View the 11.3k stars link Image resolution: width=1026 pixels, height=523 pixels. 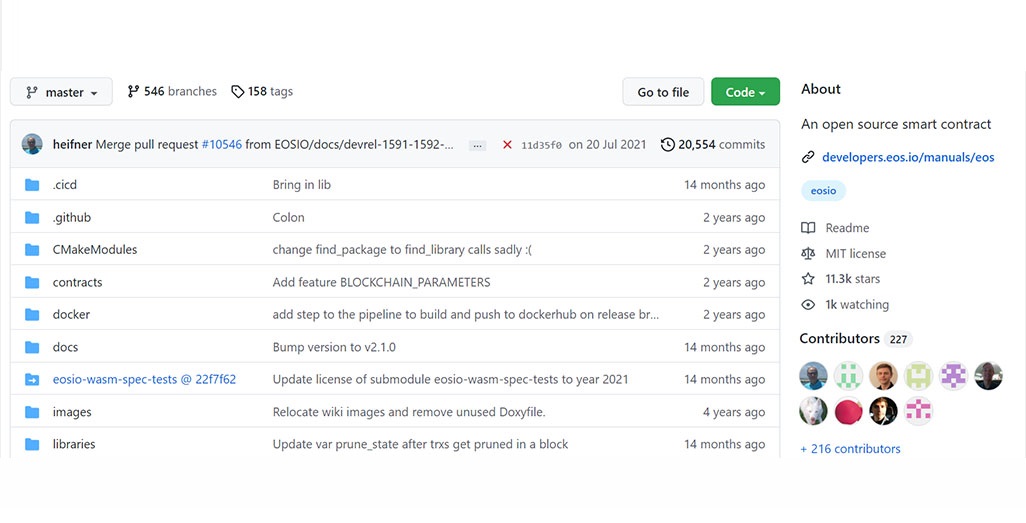(x=853, y=279)
